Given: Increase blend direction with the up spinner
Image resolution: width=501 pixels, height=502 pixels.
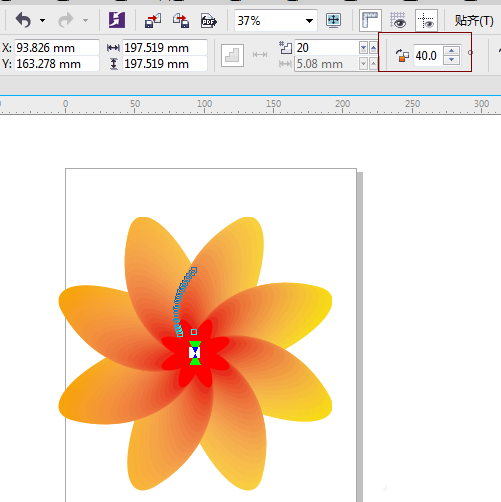Looking at the screenshot, I should [451, 51].
